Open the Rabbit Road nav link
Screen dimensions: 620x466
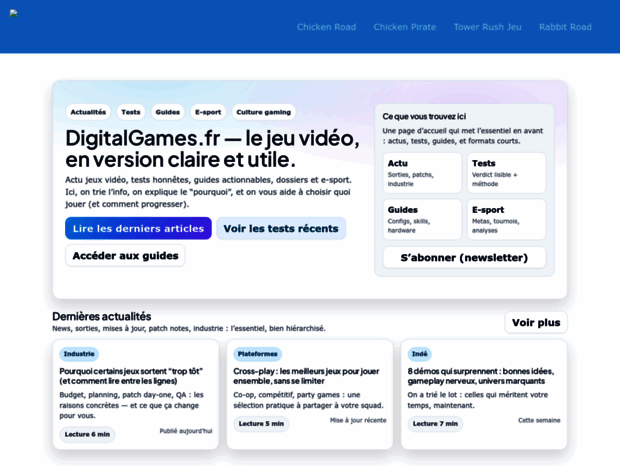click(x=565, y=27)
